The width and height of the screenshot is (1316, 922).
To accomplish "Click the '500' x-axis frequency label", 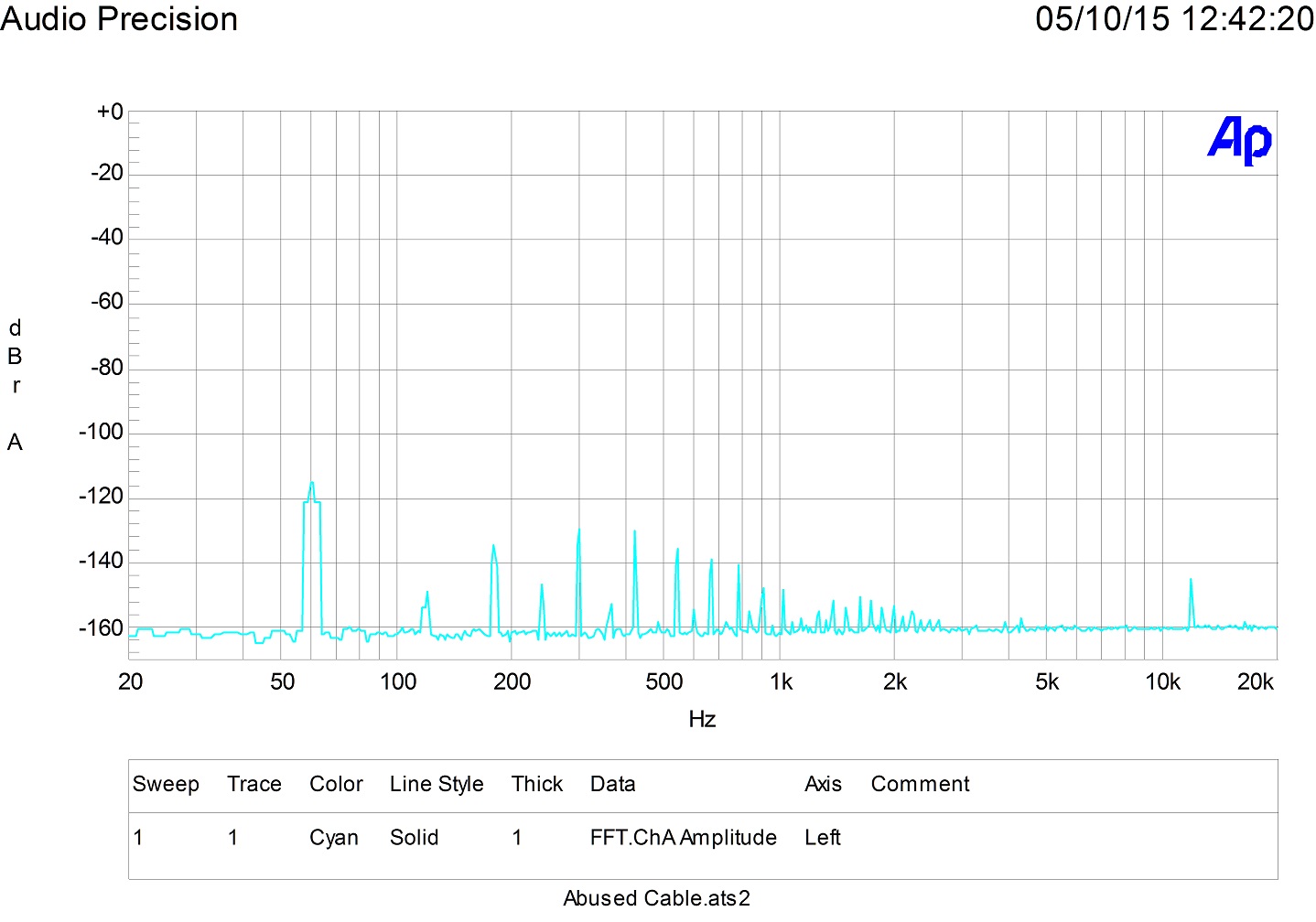I will click(x=664, y=681).
